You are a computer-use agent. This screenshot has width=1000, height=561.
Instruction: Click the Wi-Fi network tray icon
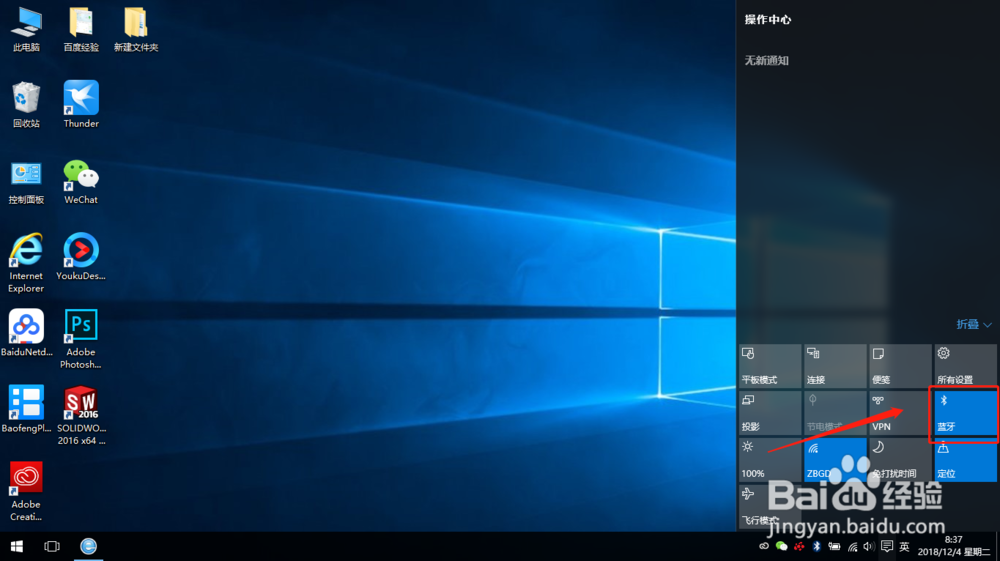853,546
